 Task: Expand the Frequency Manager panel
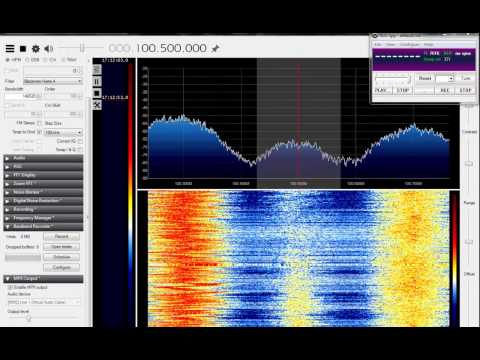[43, 218]
